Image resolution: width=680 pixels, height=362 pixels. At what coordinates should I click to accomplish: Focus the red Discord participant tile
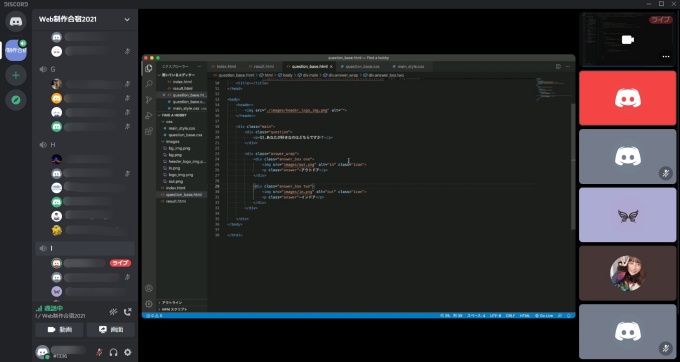click(627, 98)
